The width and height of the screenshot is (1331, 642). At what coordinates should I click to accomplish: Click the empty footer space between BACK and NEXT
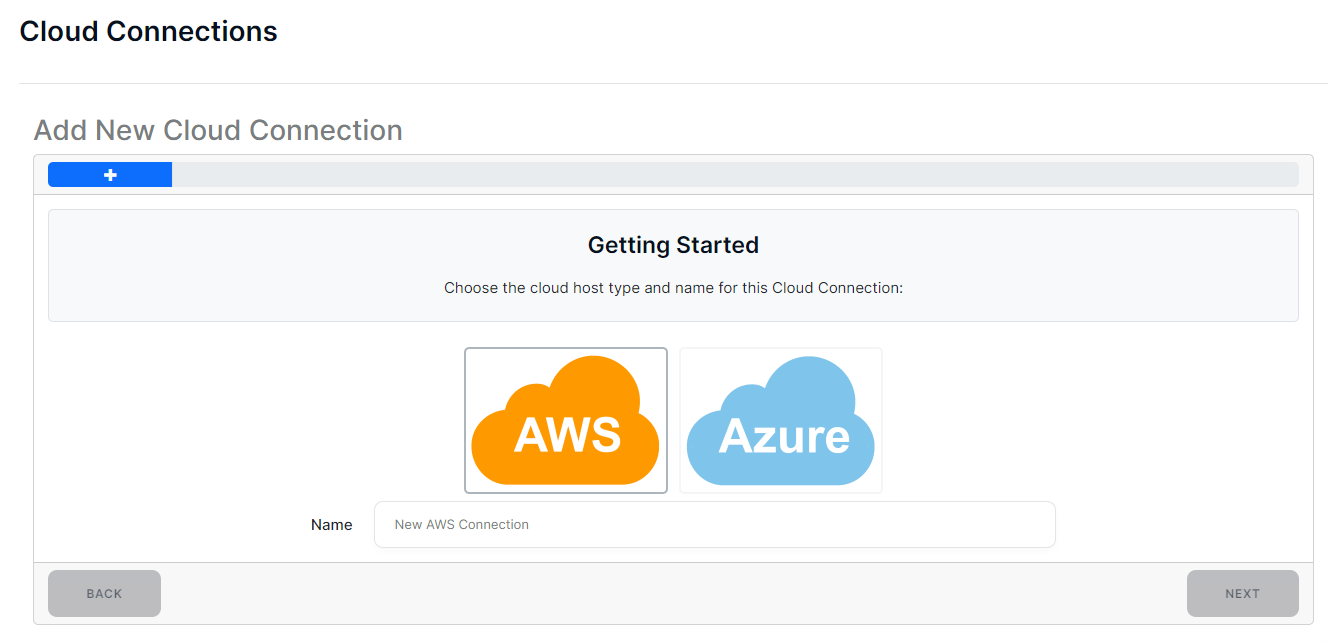pos(673,593)
